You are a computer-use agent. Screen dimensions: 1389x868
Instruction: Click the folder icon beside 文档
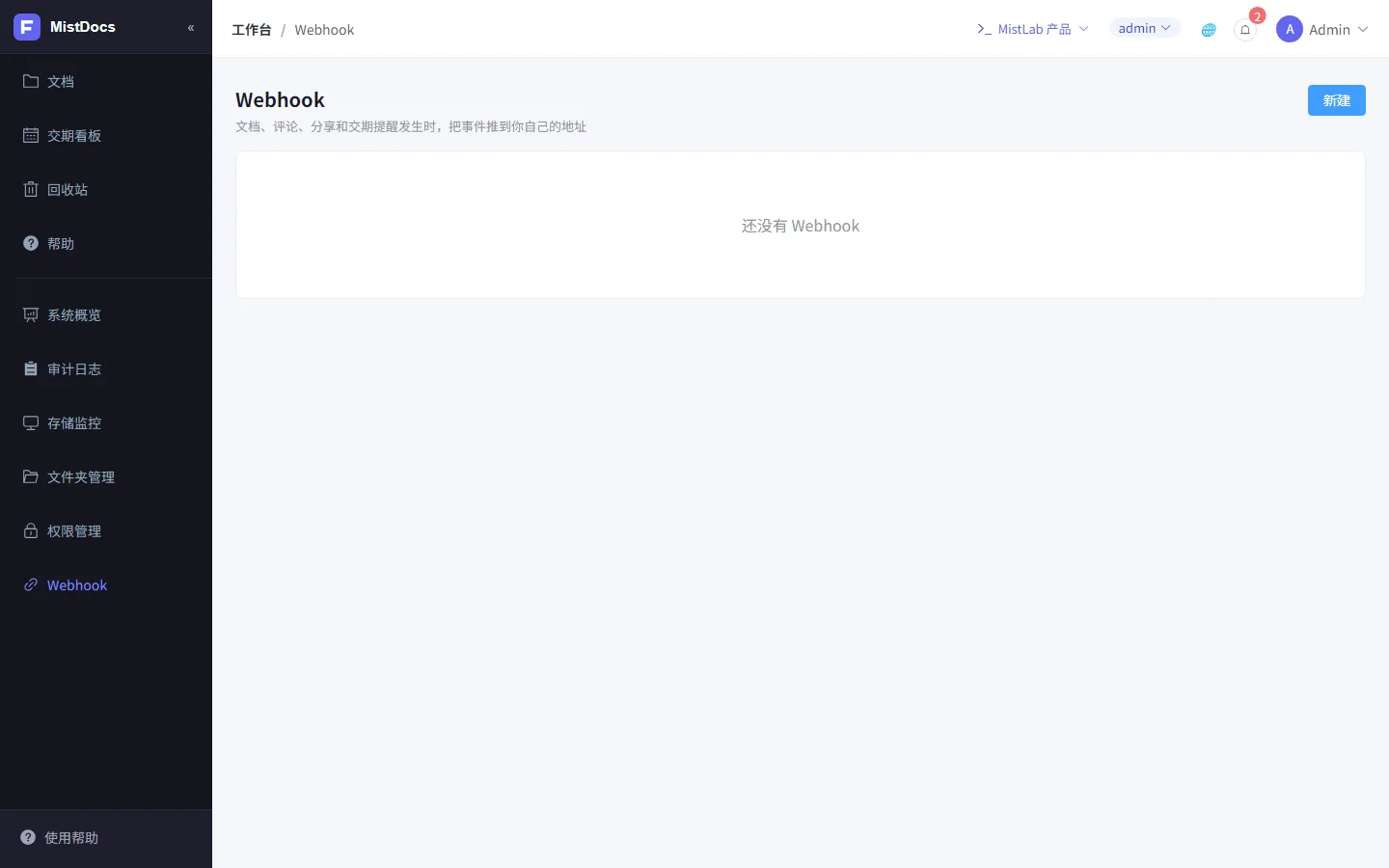[x=31, y=81]
